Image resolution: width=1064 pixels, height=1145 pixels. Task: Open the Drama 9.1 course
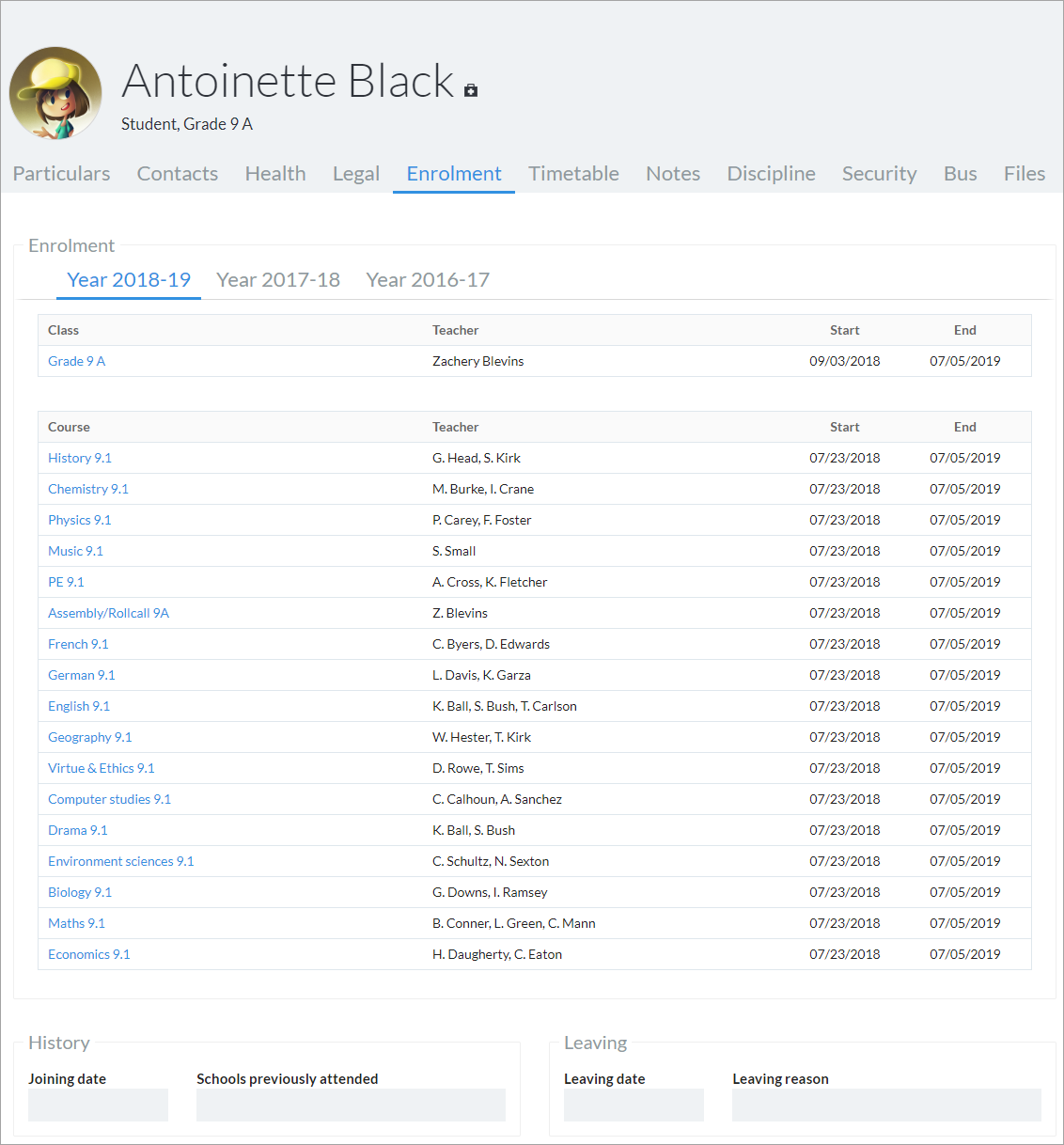78,830
